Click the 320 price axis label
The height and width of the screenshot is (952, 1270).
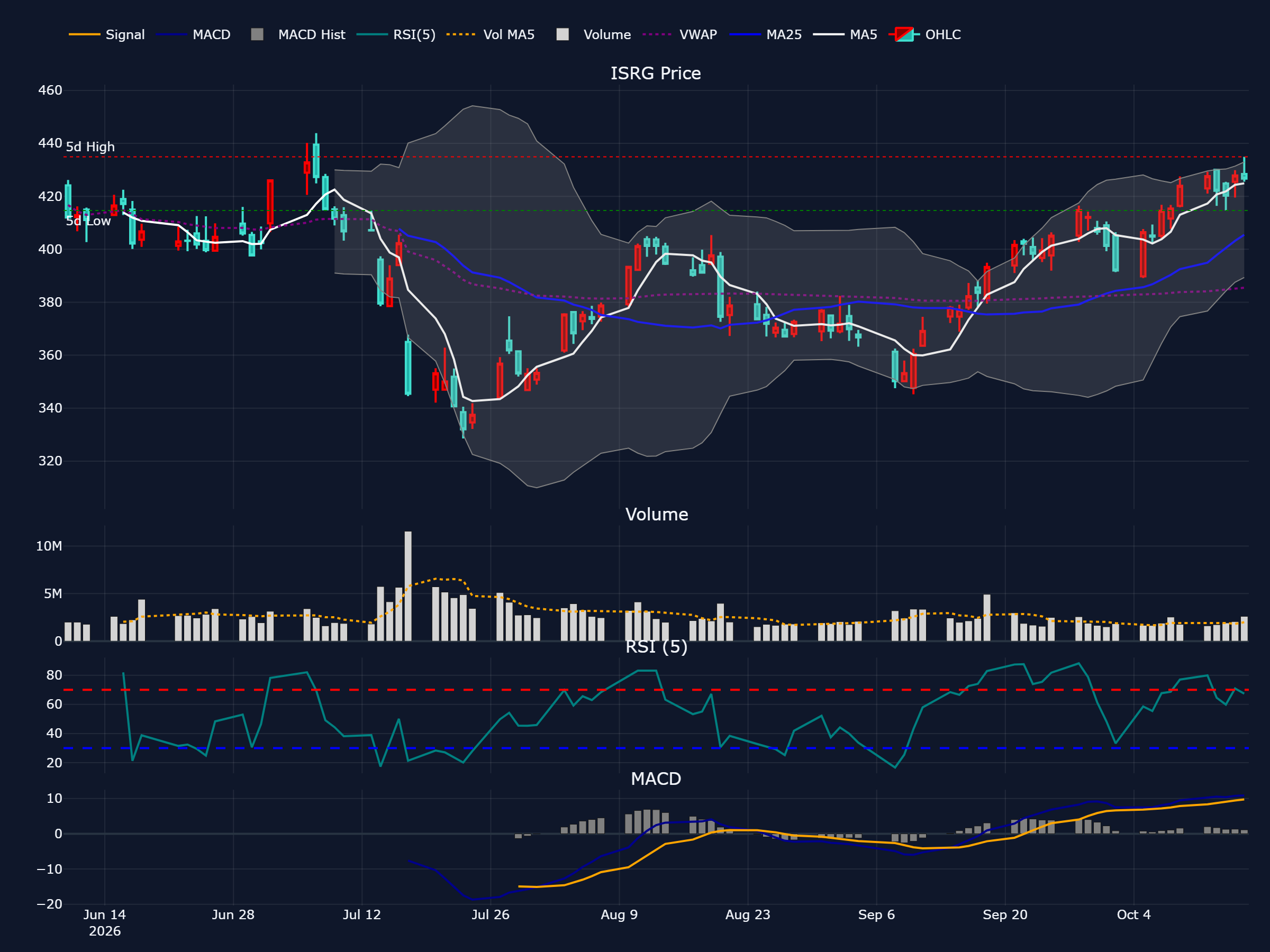50,461
